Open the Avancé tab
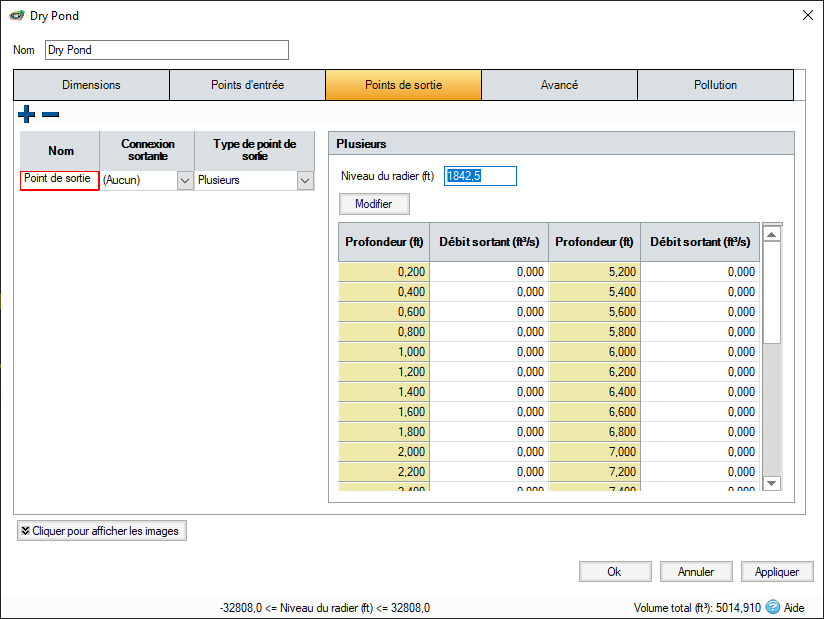Screen dimensions: 824x619 (x=560, y=85)
